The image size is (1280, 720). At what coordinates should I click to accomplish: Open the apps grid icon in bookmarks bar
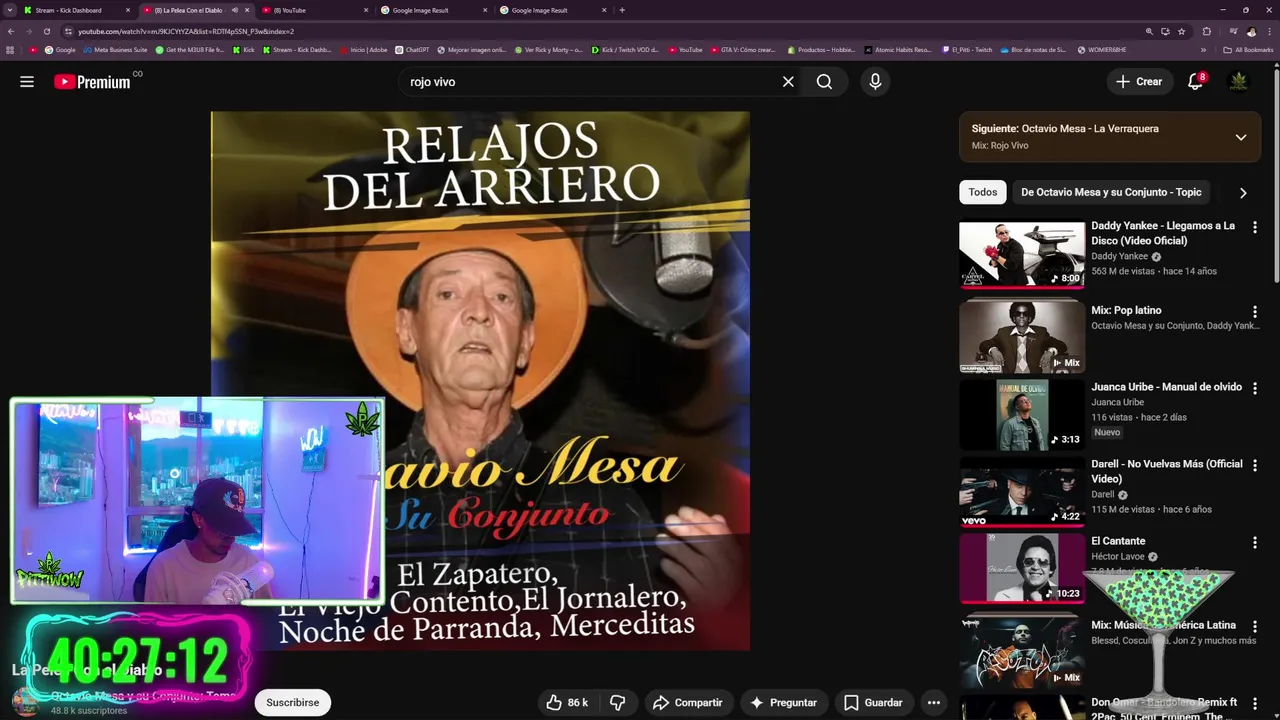(11, 50)
